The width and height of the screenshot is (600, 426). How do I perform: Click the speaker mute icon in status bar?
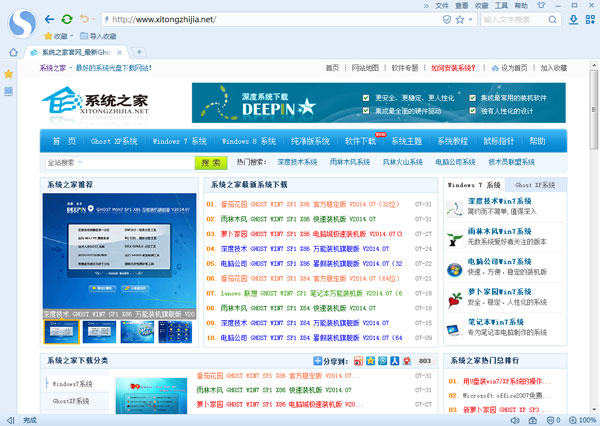click(515, 420)
